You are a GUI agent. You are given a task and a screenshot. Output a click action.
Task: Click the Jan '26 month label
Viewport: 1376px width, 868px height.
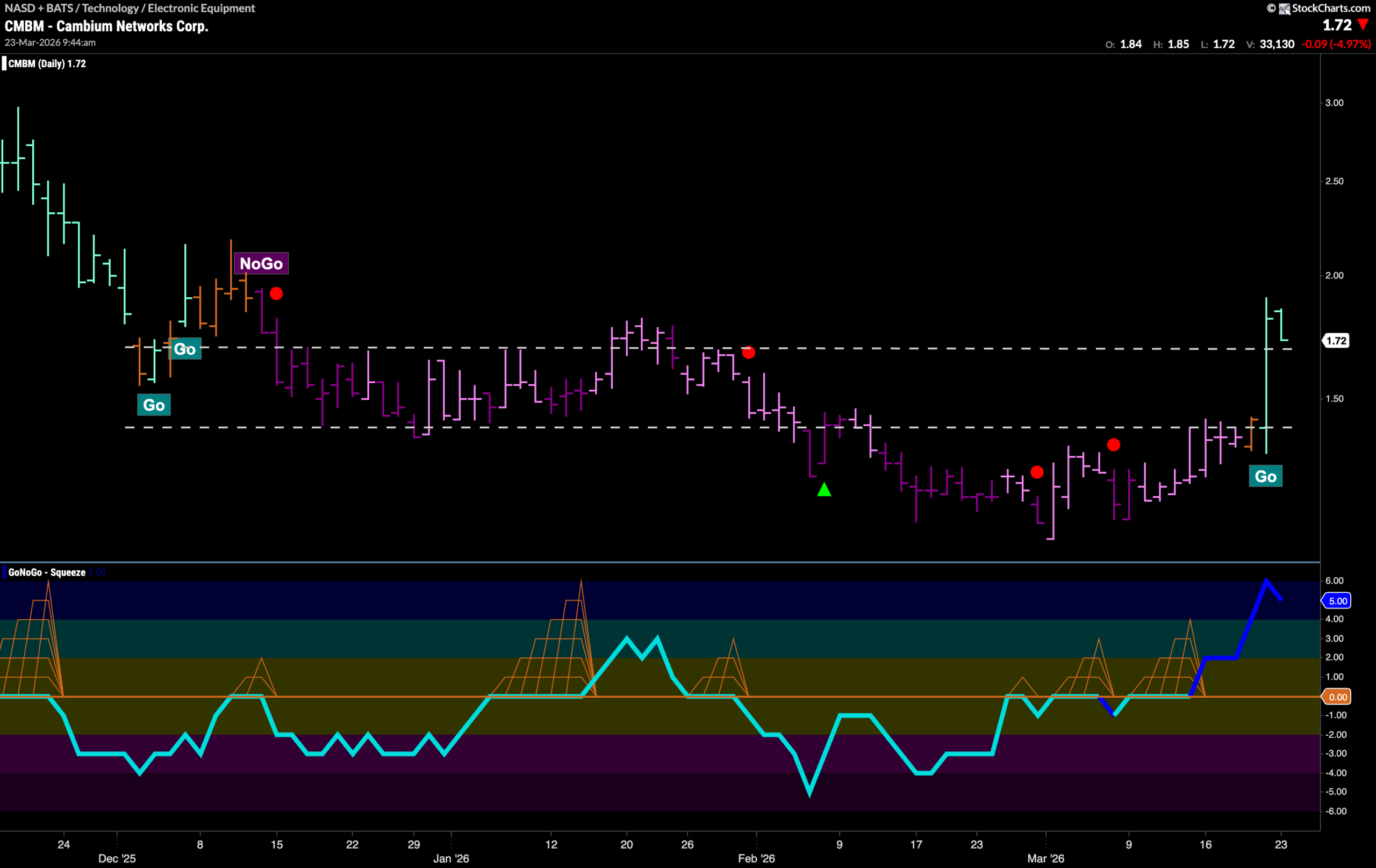(451, 858)
